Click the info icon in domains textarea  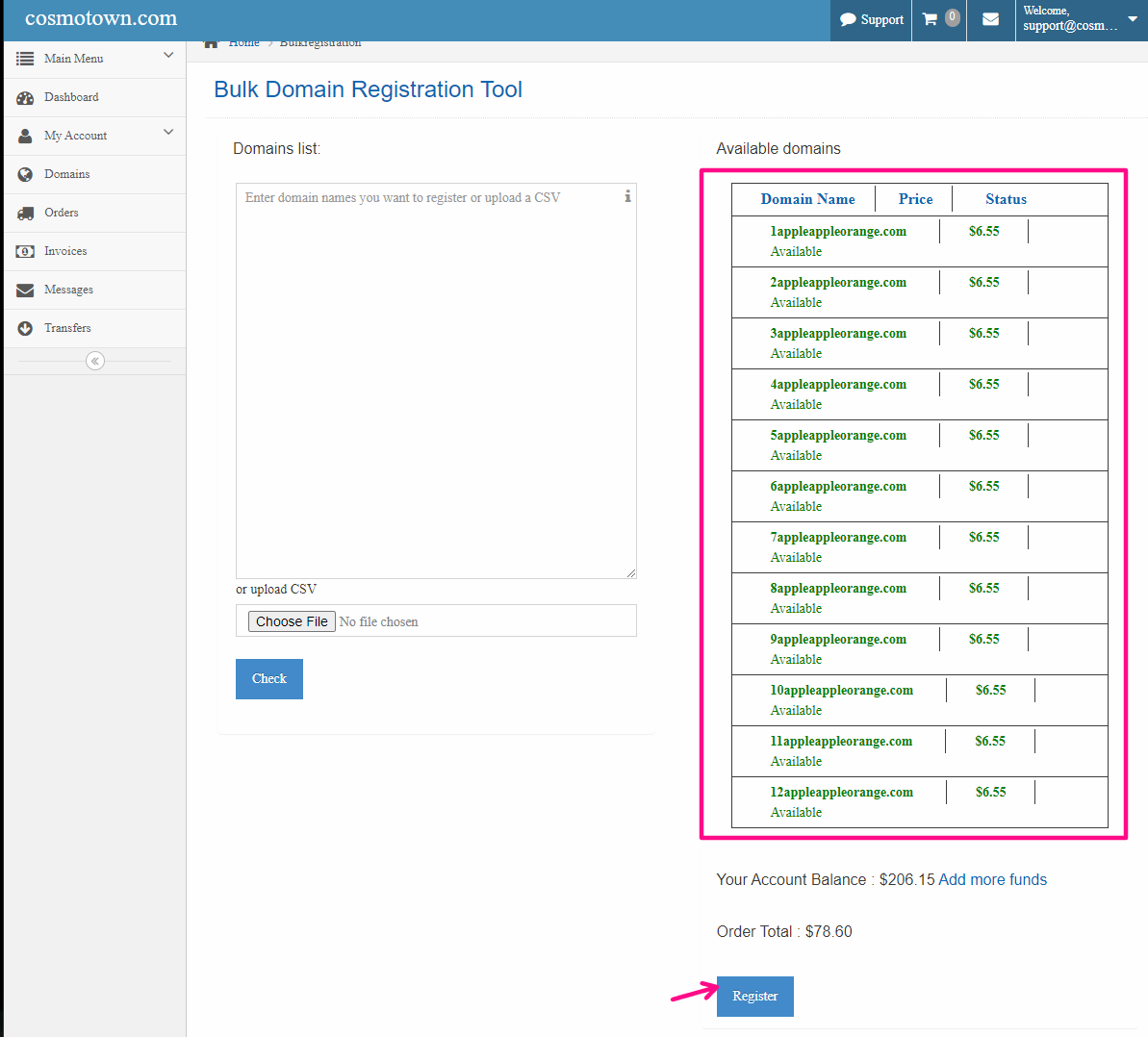627,196
